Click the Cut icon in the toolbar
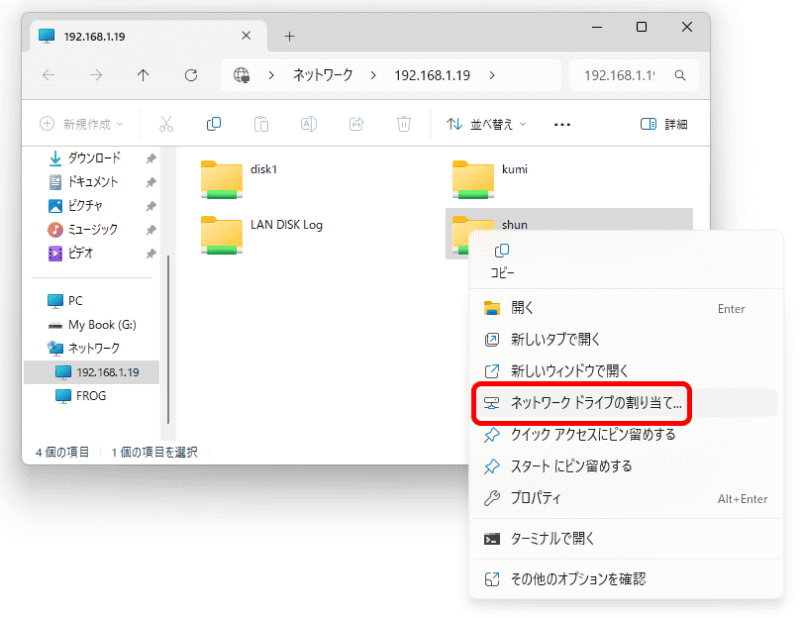Image resolution: width=800 pixels, height=618 pixels. coord(167,124)
